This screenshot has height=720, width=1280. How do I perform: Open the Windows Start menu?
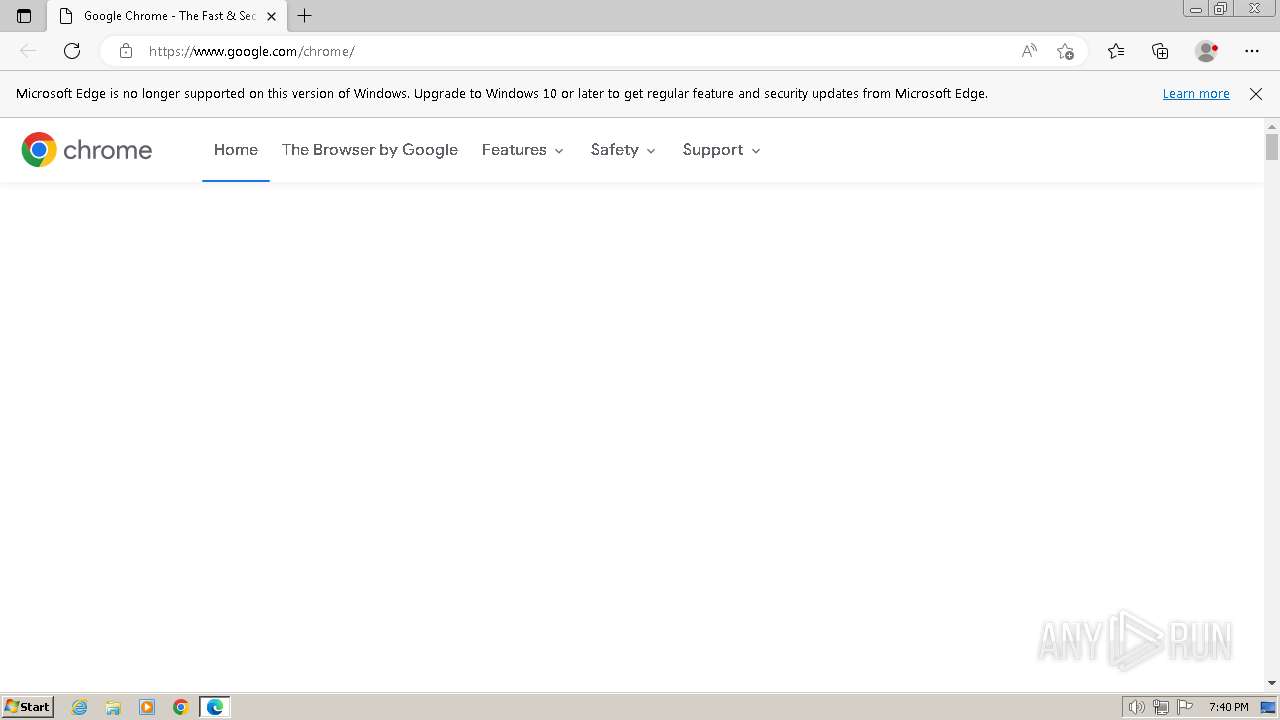27,707
